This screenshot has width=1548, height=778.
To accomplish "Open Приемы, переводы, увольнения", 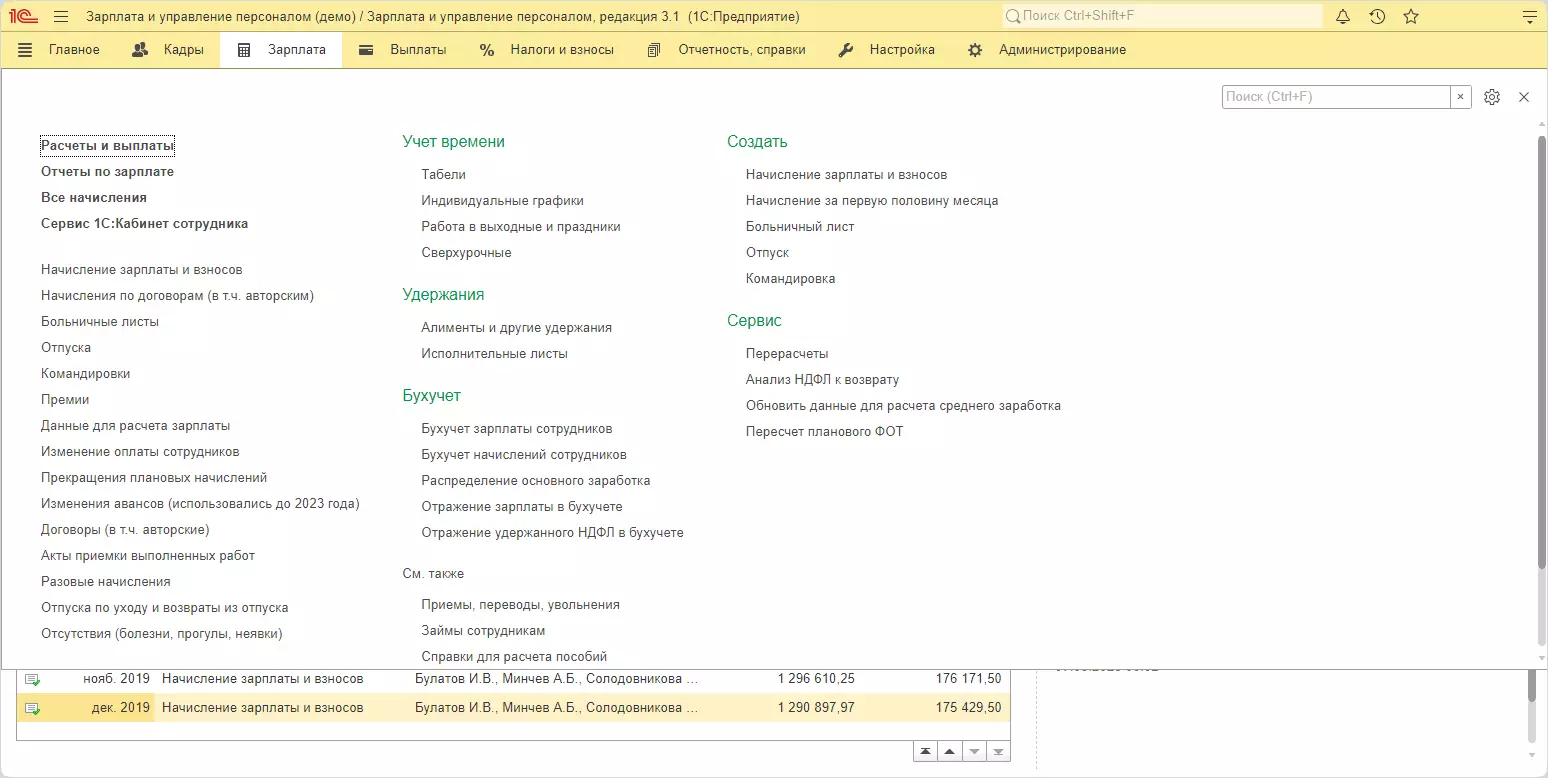I will click(520, 605).
